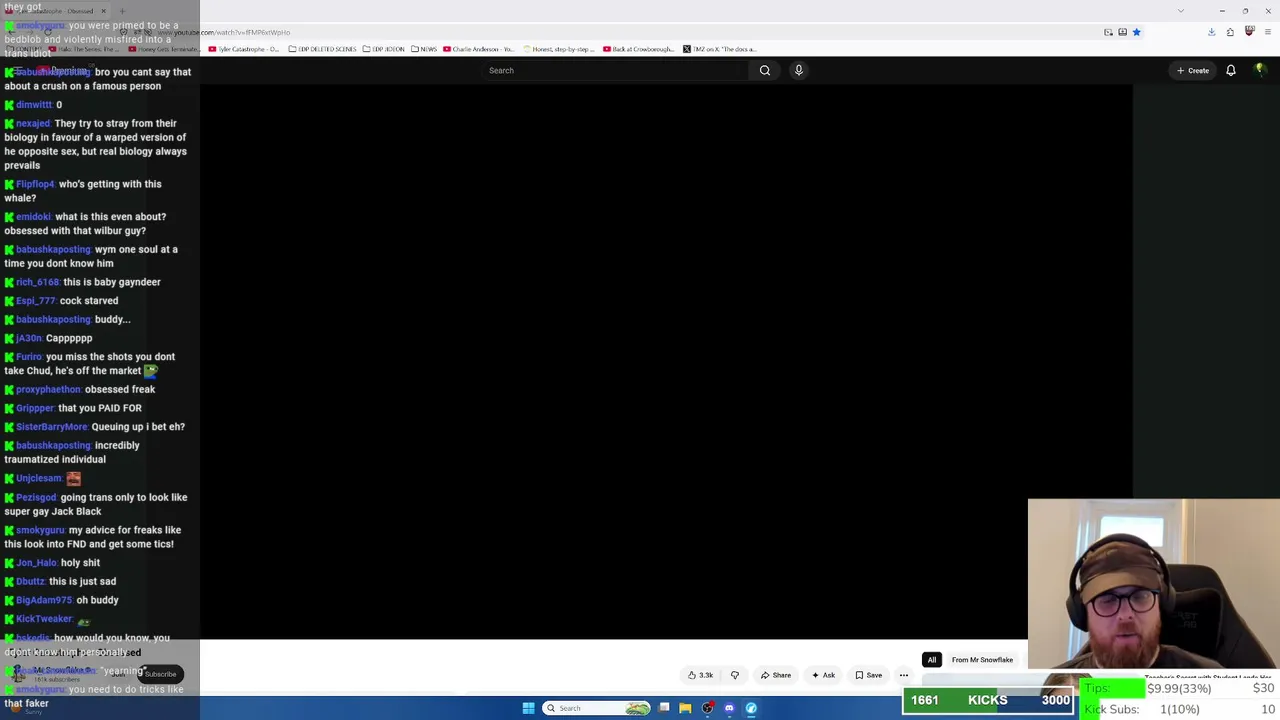Click the Ask button under video
The height and width of the screenshot is (720, 1280).
[x=824, y=675]
